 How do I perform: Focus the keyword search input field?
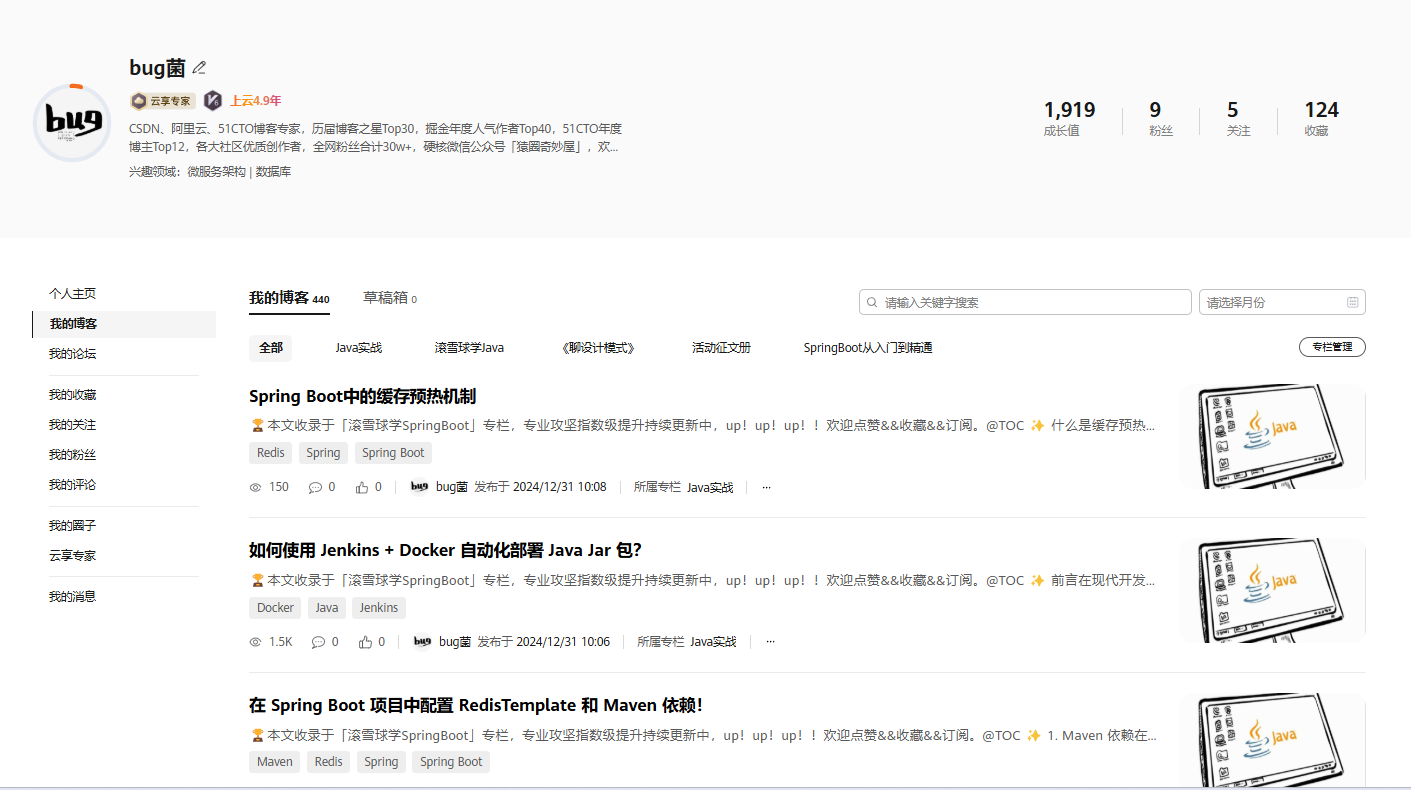pos(1025,302)
